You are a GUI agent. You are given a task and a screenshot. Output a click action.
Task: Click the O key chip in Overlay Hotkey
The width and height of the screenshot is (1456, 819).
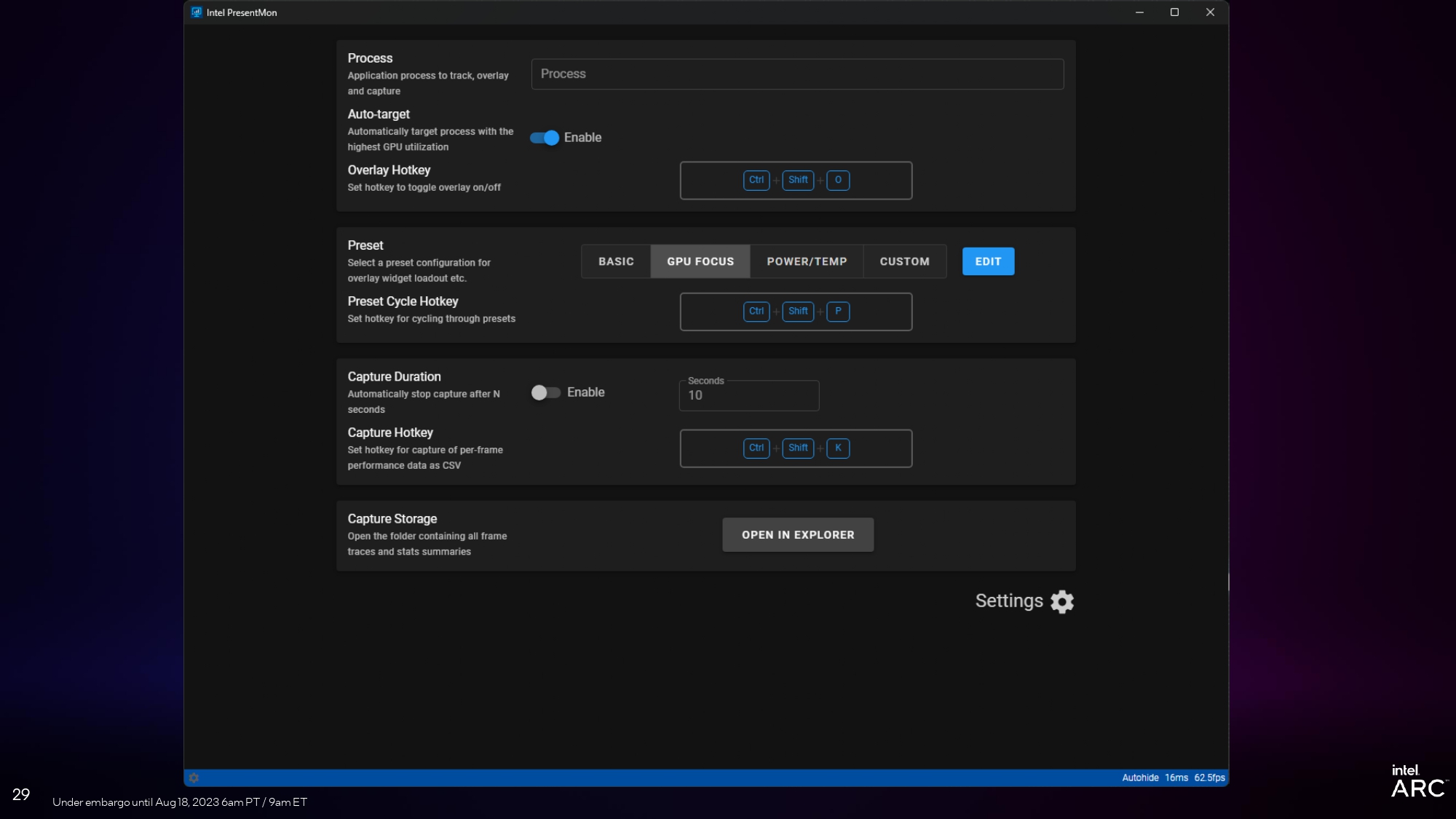pyautogui.click(x=838, y=180)
